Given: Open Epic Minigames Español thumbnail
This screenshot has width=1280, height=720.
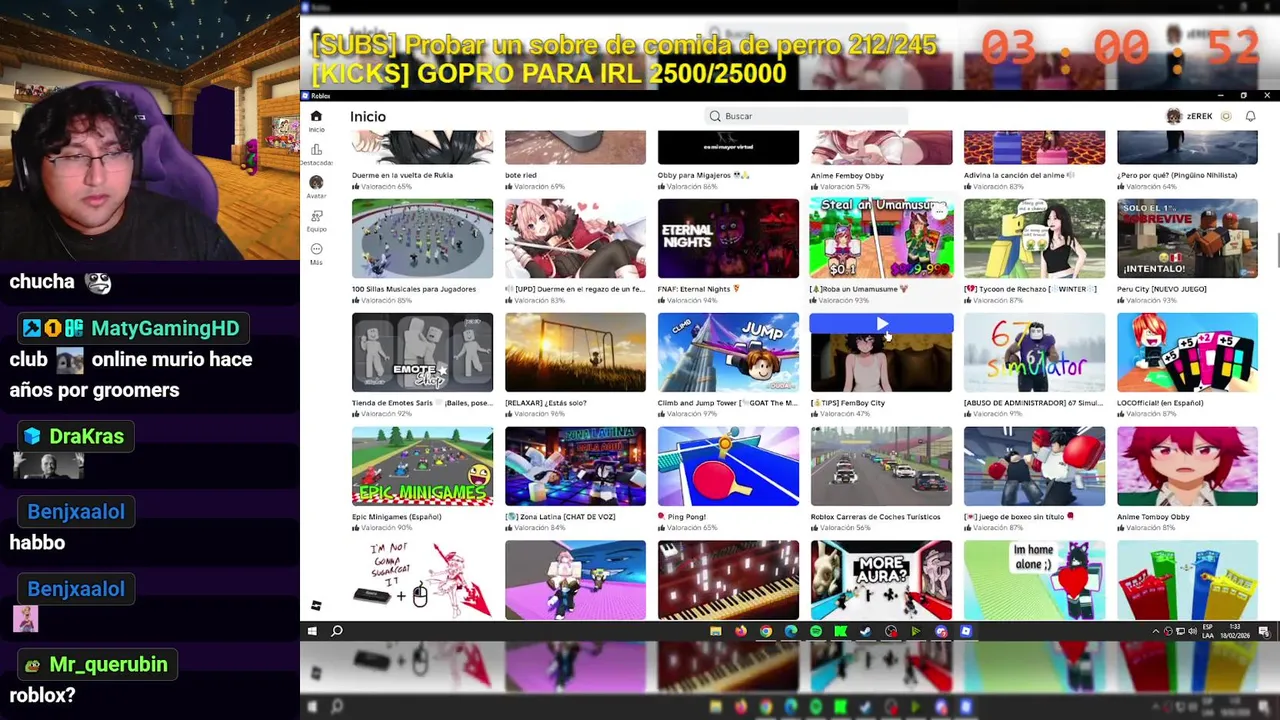Looking at the screenshot, I should pos(422,466).
